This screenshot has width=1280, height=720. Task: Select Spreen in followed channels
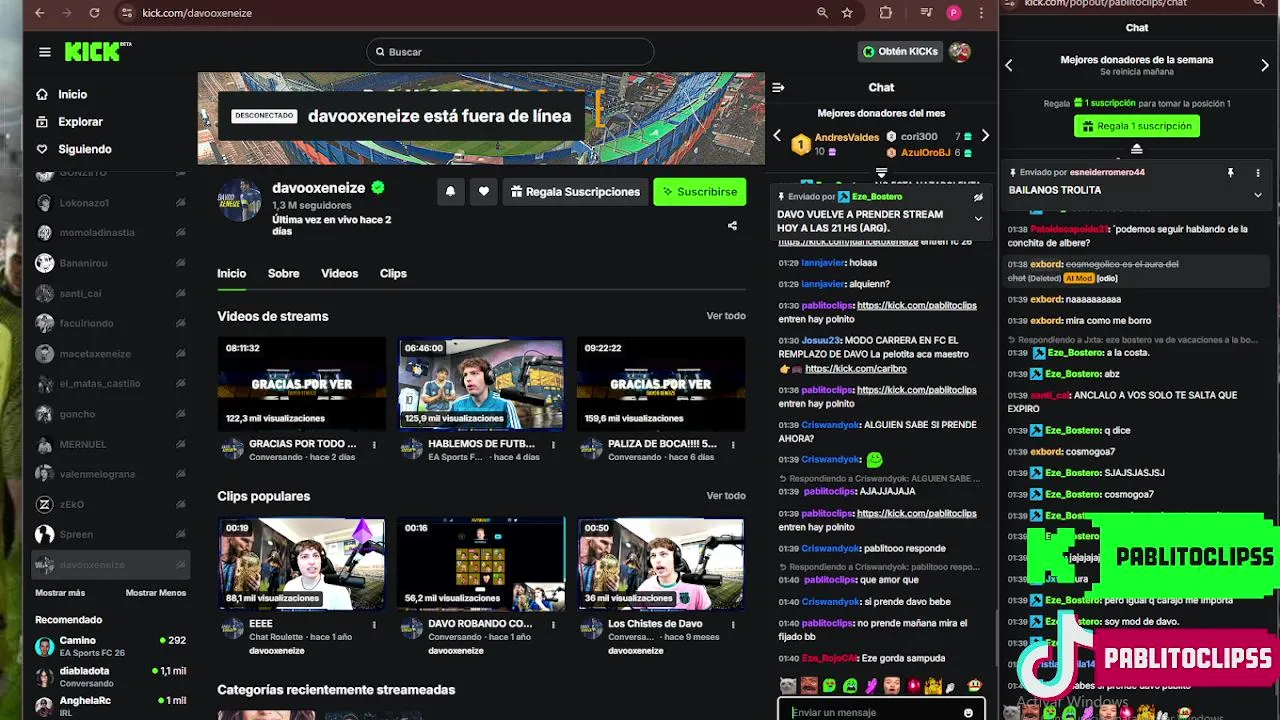(111, 534)
